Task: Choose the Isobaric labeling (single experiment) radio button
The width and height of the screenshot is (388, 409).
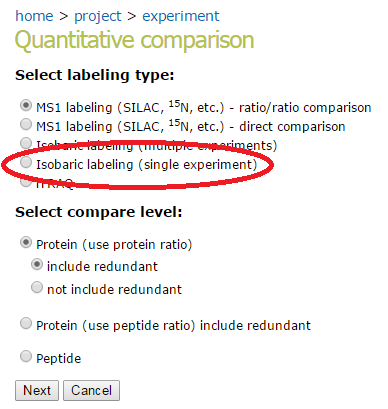Action: [x=26, y=162]
